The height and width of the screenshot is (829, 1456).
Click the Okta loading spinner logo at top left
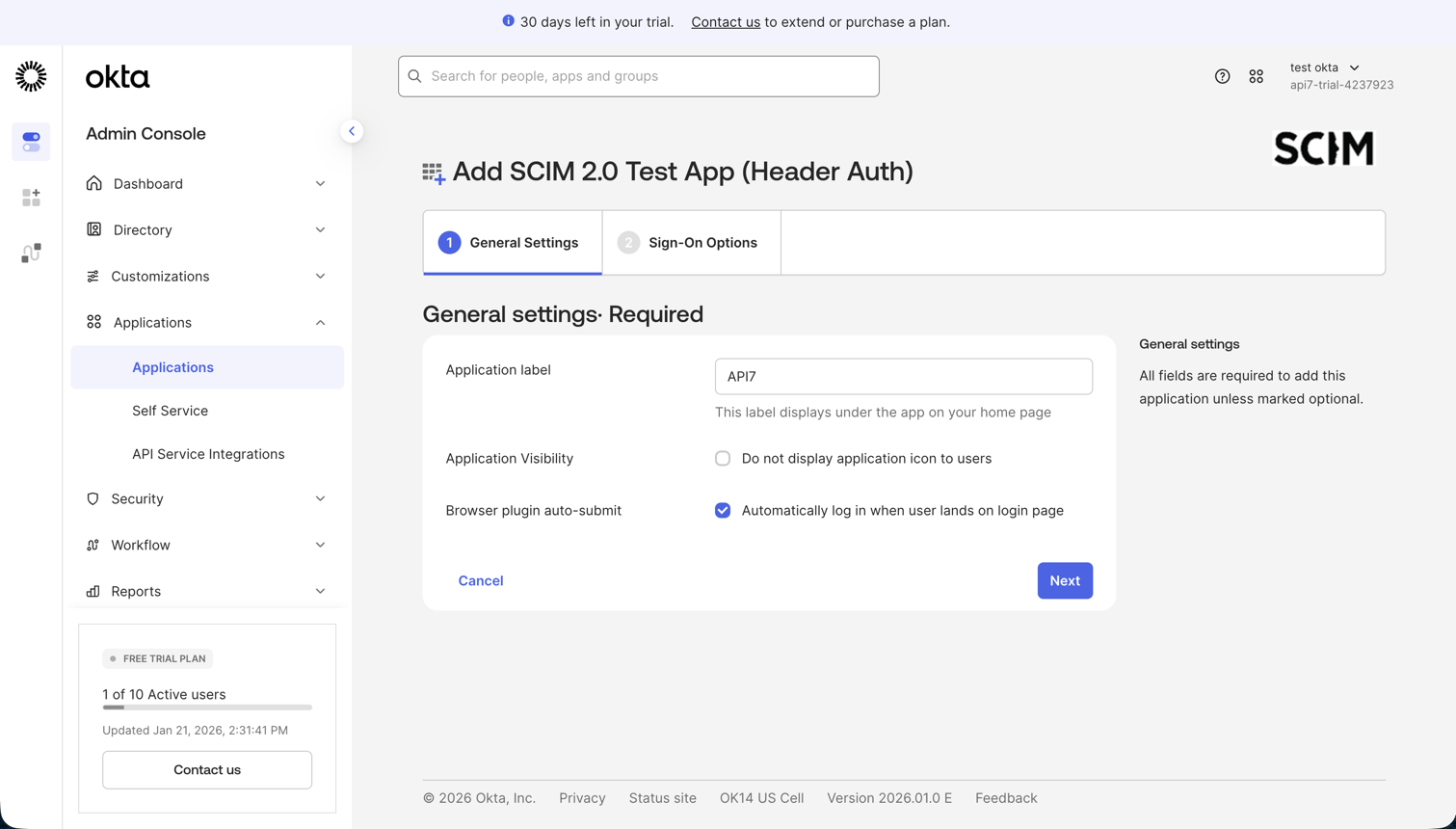30,76
